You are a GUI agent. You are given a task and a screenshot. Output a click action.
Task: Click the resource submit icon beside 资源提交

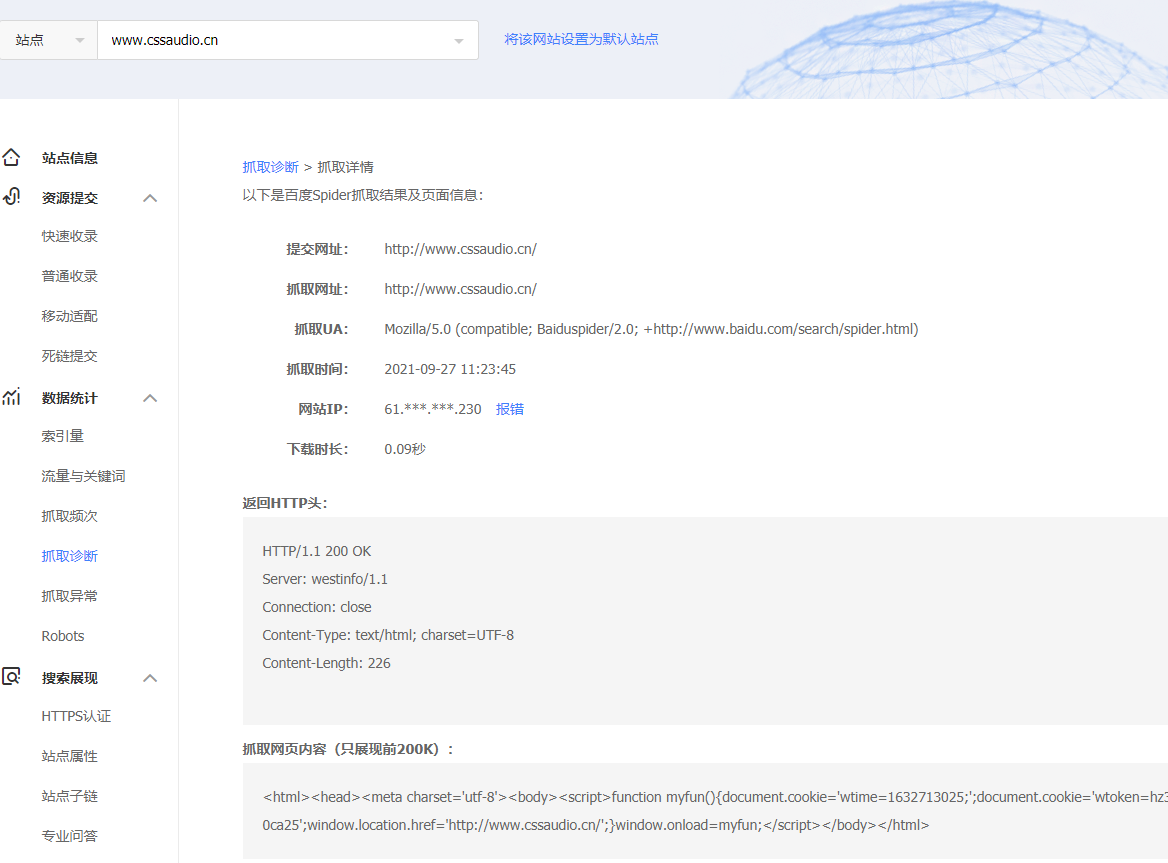[x=11, y=197]
